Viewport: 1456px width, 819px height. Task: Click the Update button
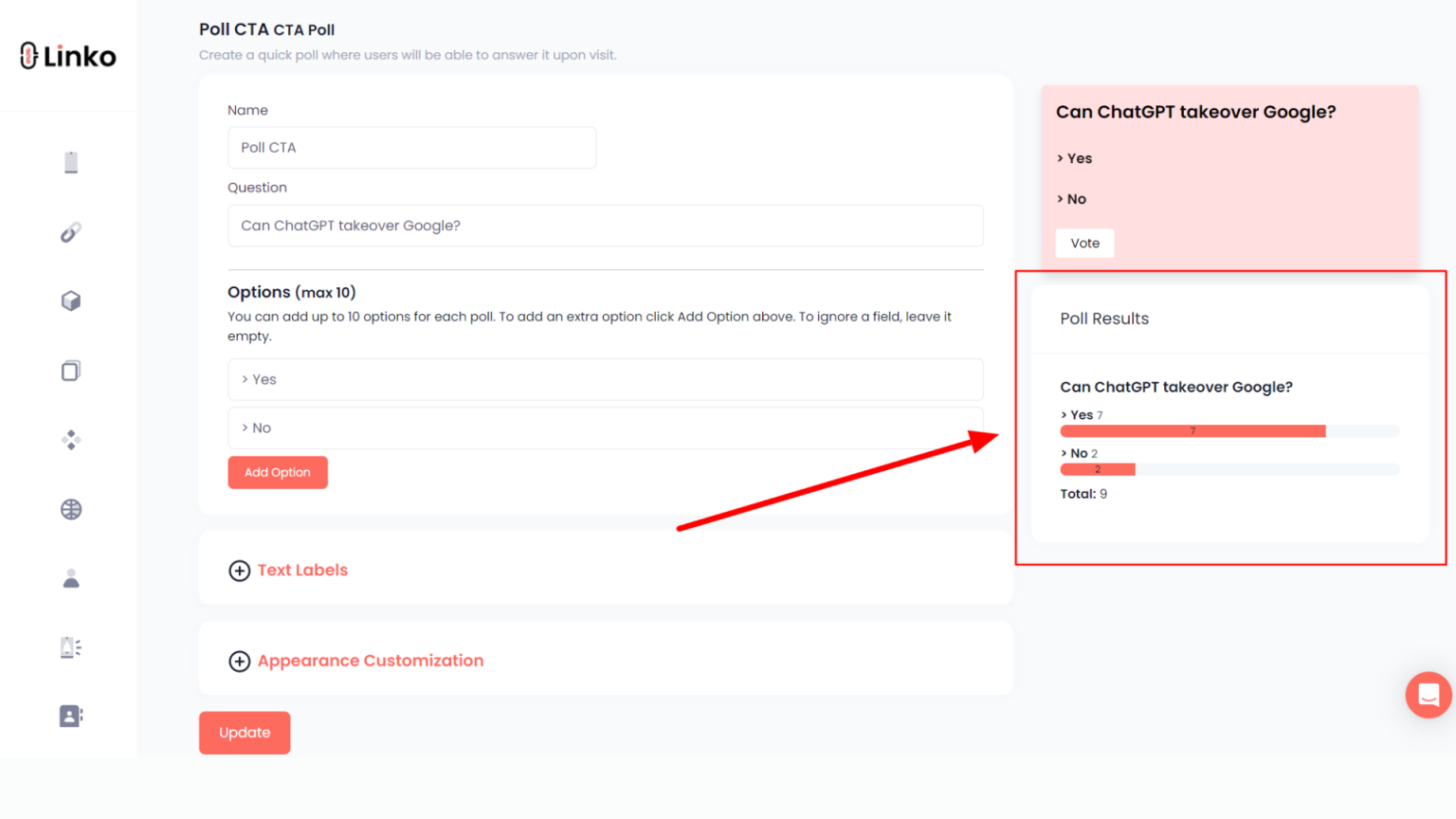pos(244,732)
